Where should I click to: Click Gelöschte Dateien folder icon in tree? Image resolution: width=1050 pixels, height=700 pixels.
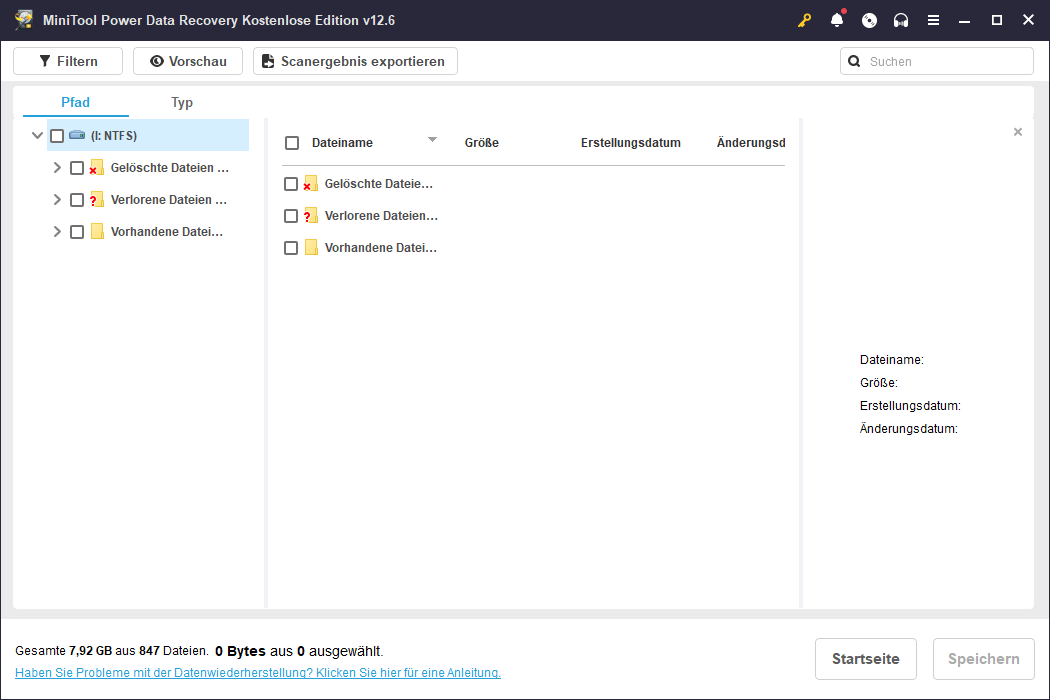point(96,167)
